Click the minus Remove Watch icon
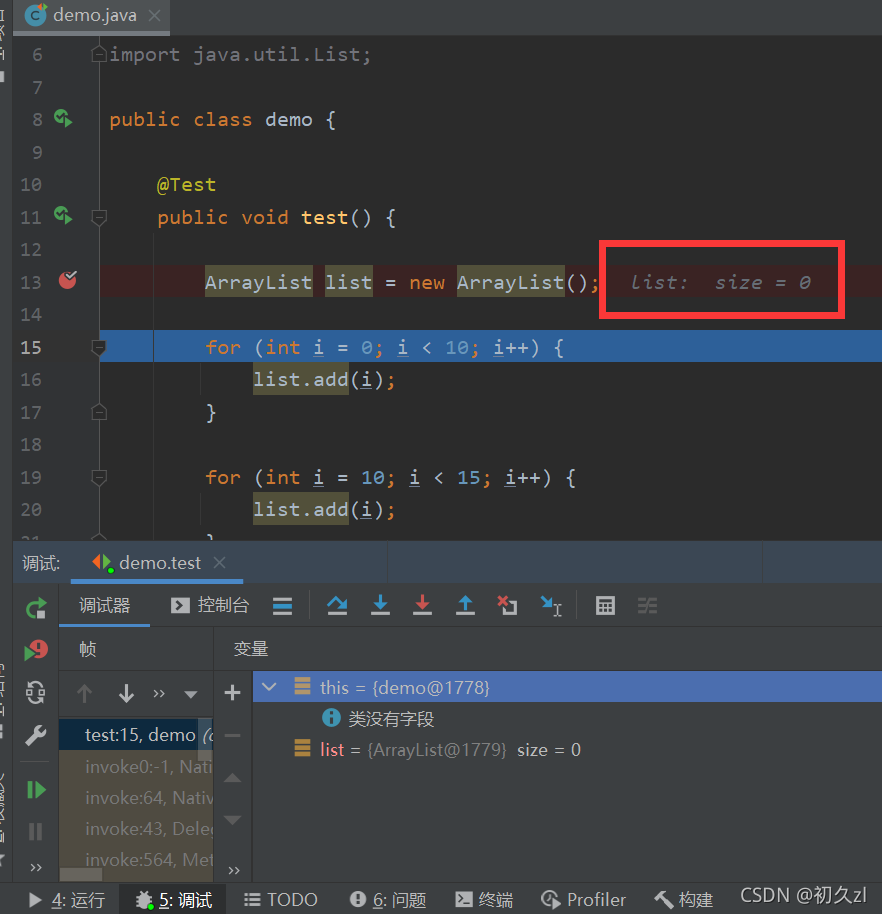The image size is (882, 914). point(233,736)
